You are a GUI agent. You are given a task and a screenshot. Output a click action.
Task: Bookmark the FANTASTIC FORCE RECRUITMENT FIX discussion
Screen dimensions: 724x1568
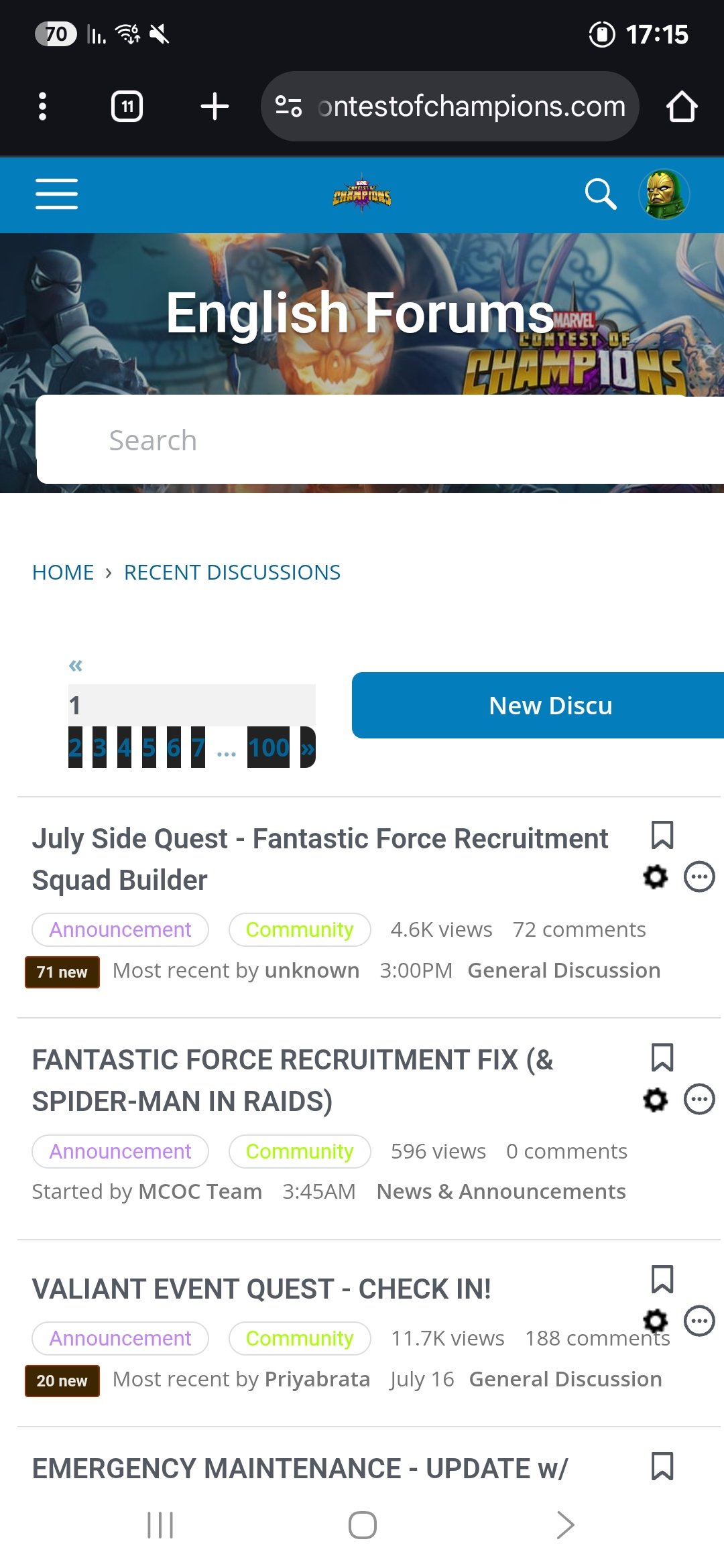pyautogui.click(x=662, y=1057)
